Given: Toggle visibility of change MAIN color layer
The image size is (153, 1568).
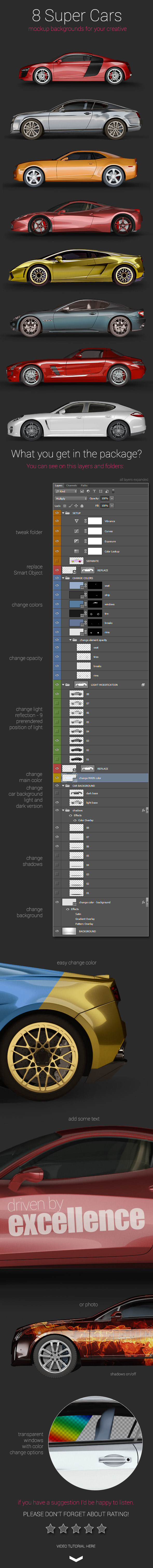Looking at the screenshot, I should tap(57, 777).
